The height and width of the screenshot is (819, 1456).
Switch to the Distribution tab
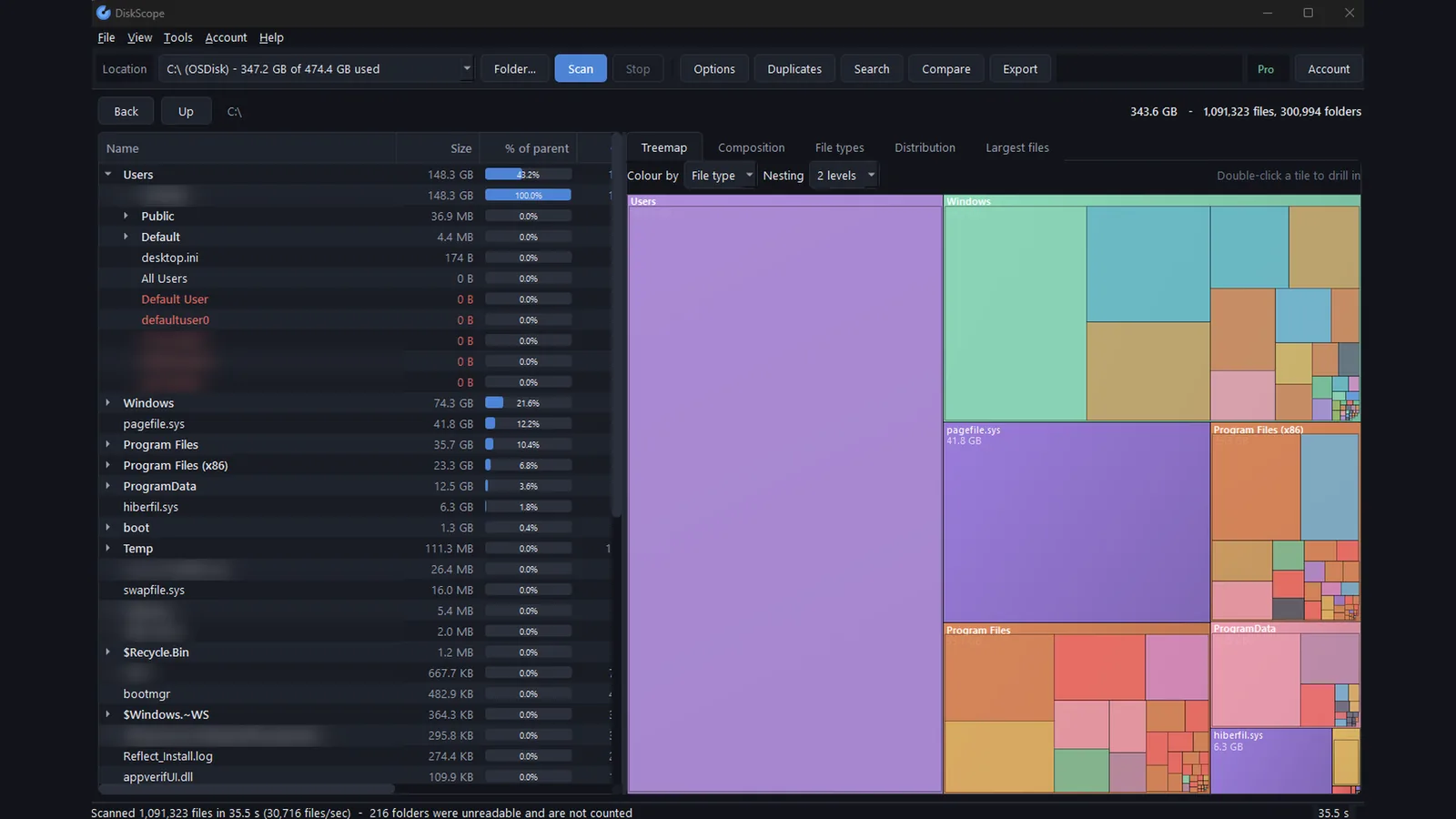925,147
